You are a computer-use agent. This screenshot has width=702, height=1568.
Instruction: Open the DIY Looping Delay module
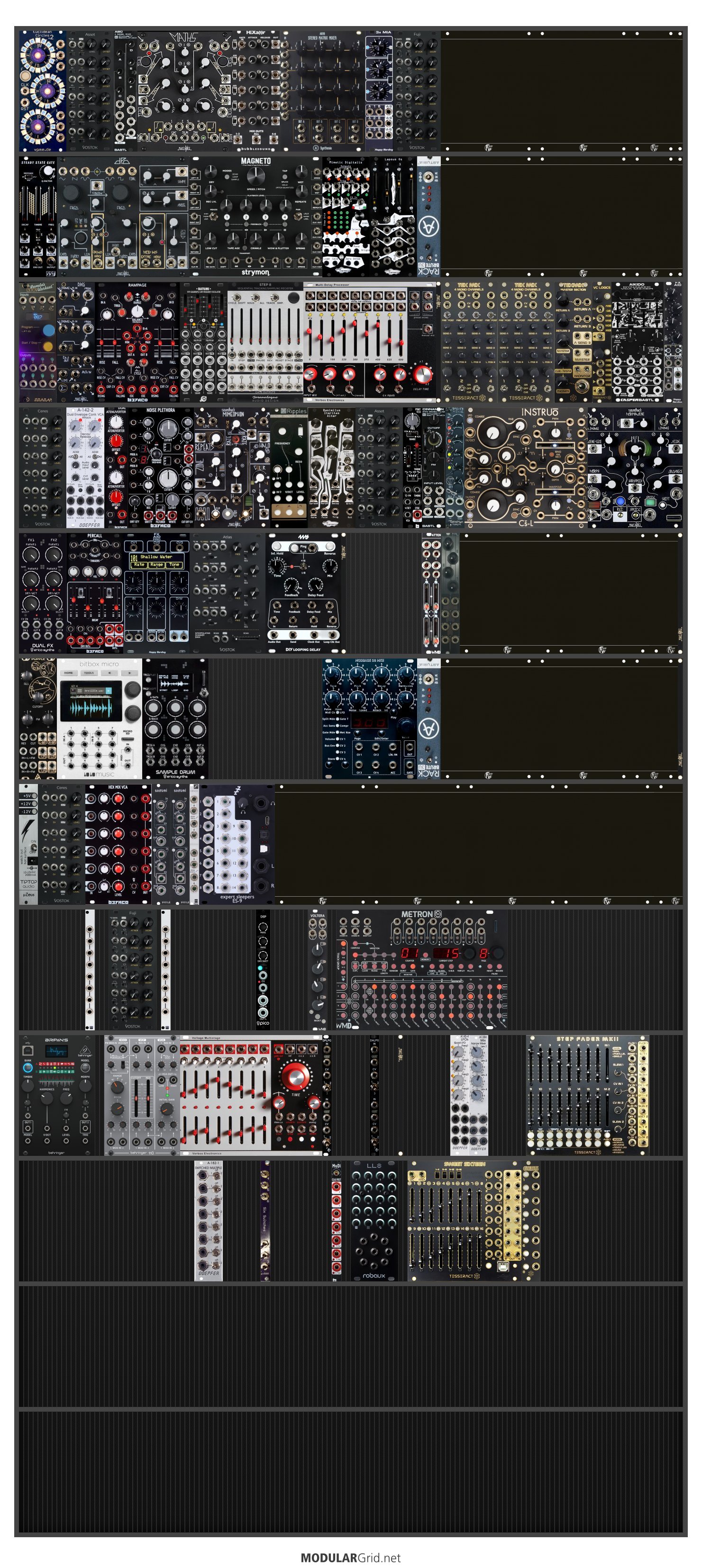(302, 593)
